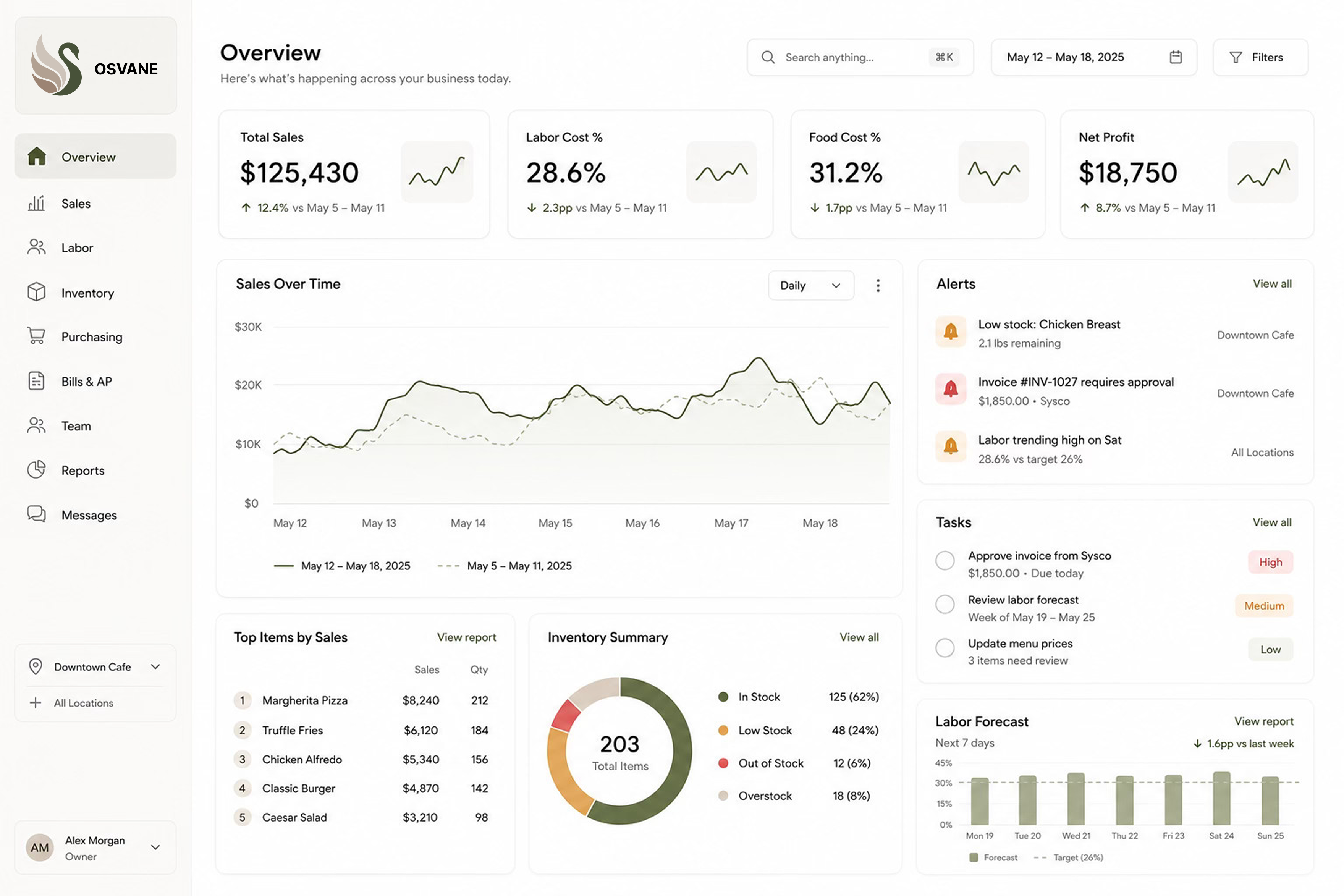Click the home icon beside Overview
The width and height of the screenshot is (1344, 896).
tap(37, 156)
